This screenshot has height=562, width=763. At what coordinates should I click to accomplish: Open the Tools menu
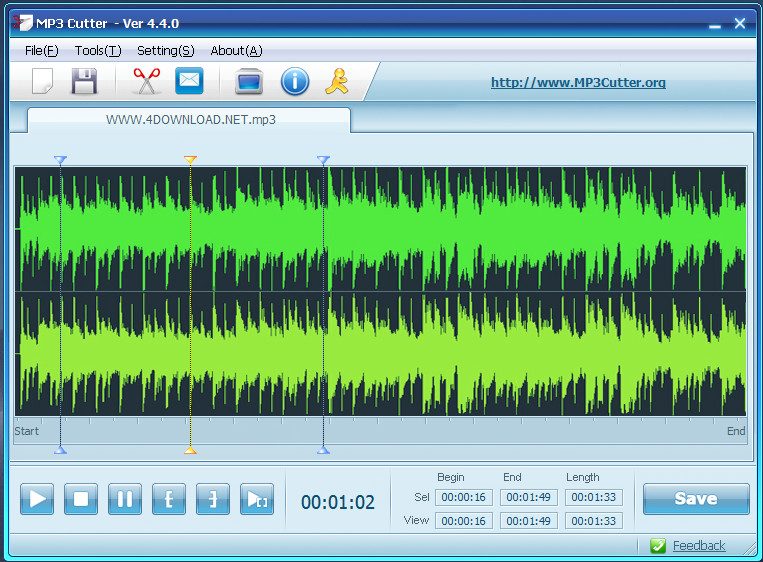(x=98, y=50)
